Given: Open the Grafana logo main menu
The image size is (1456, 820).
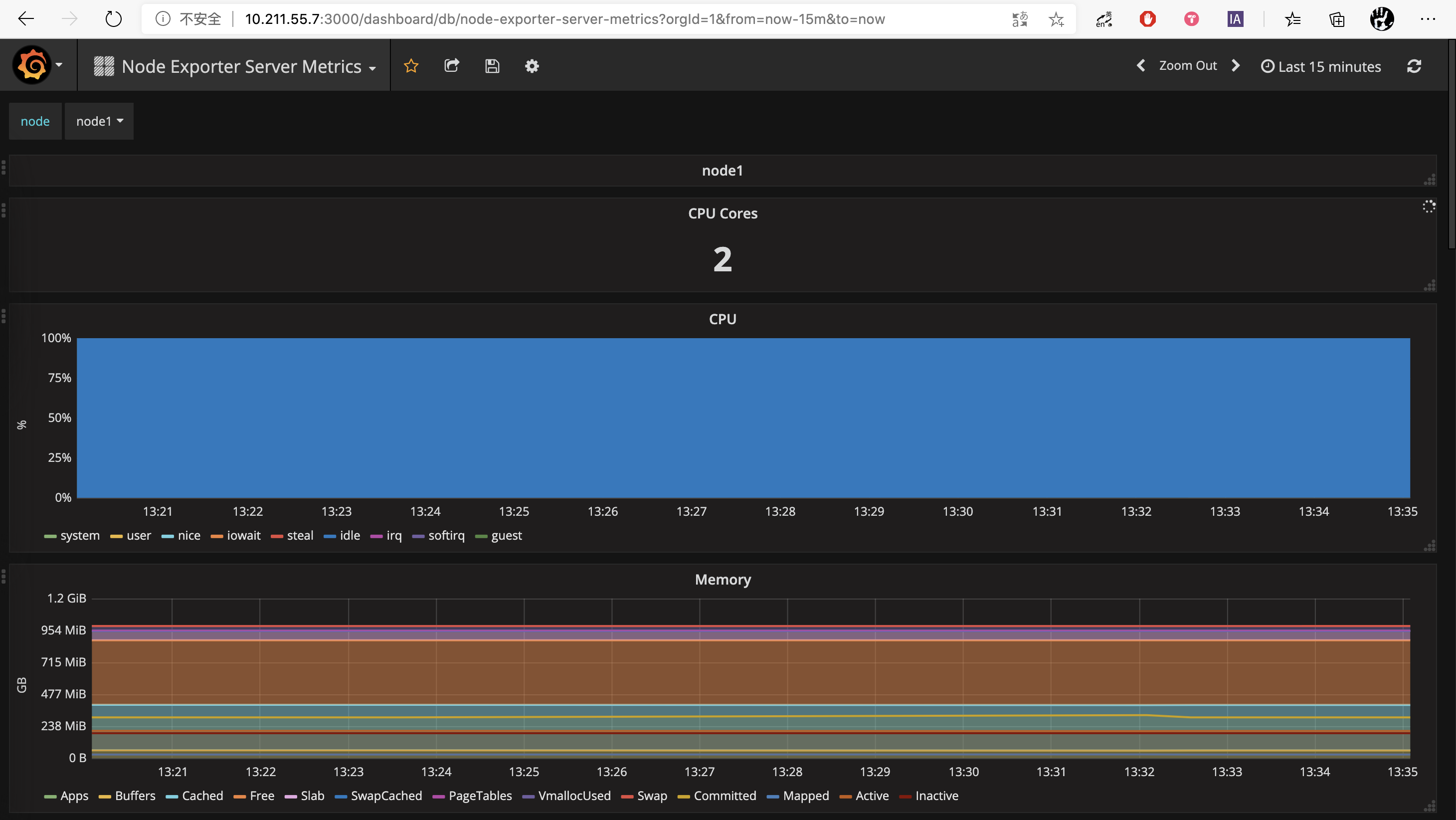Looking at the screenshot, I should click(31, 66).
